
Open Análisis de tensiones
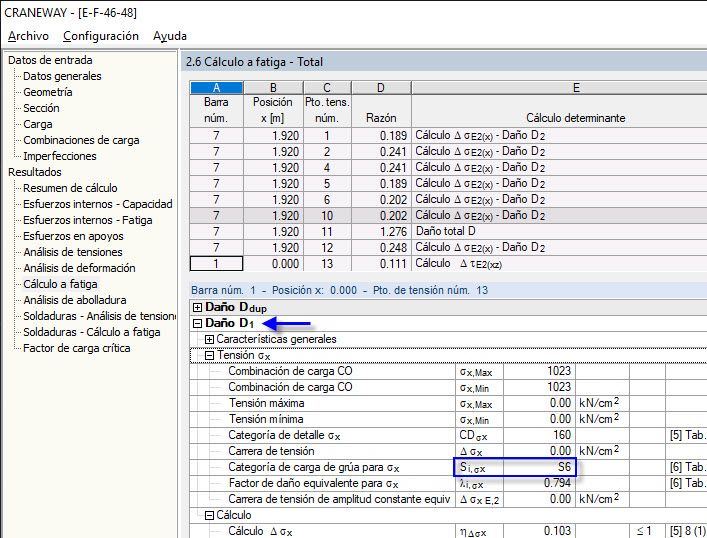(73, 252)
